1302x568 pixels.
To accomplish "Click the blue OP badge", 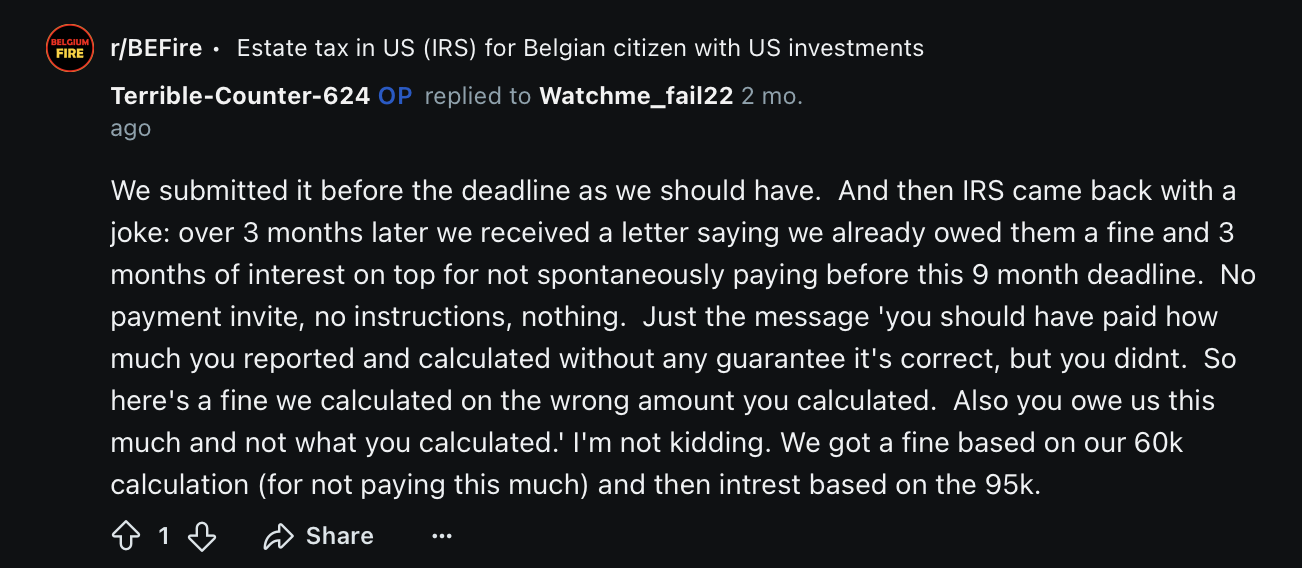I will [x=395, y=96].
